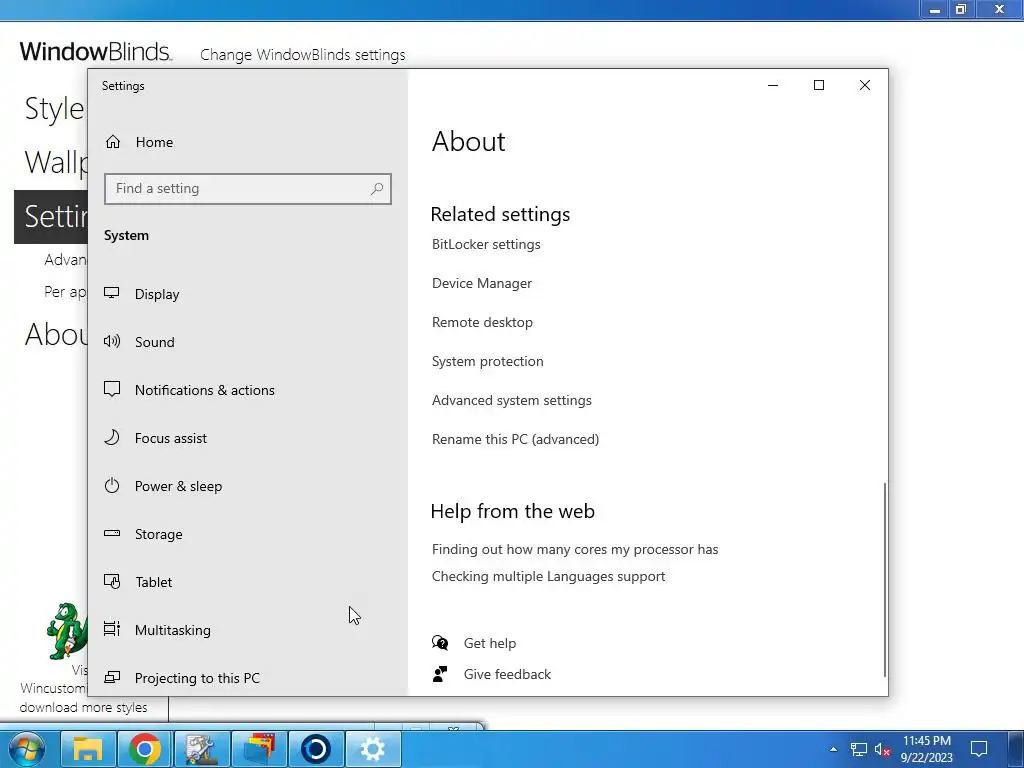Click the Focus assist moon icon
This screenshot has height=768, width=1024.
click(x=112, y=437)
